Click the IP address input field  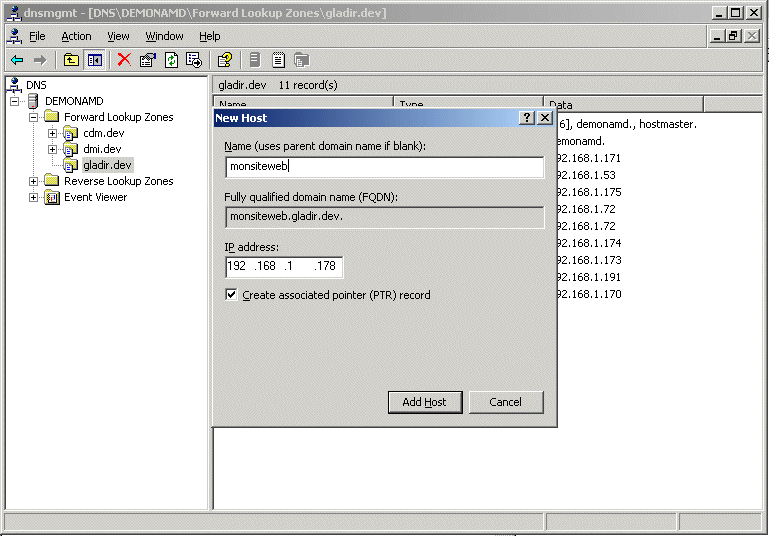coord(284,266)
